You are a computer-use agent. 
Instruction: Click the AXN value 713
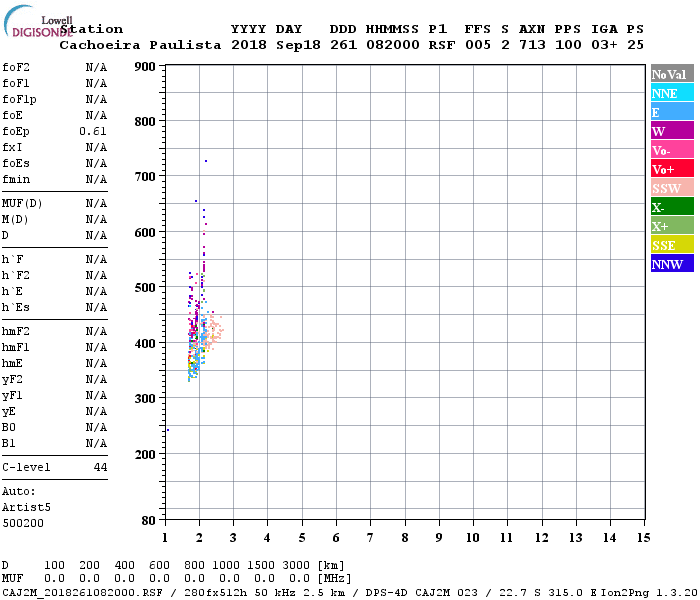coord(532,45)
